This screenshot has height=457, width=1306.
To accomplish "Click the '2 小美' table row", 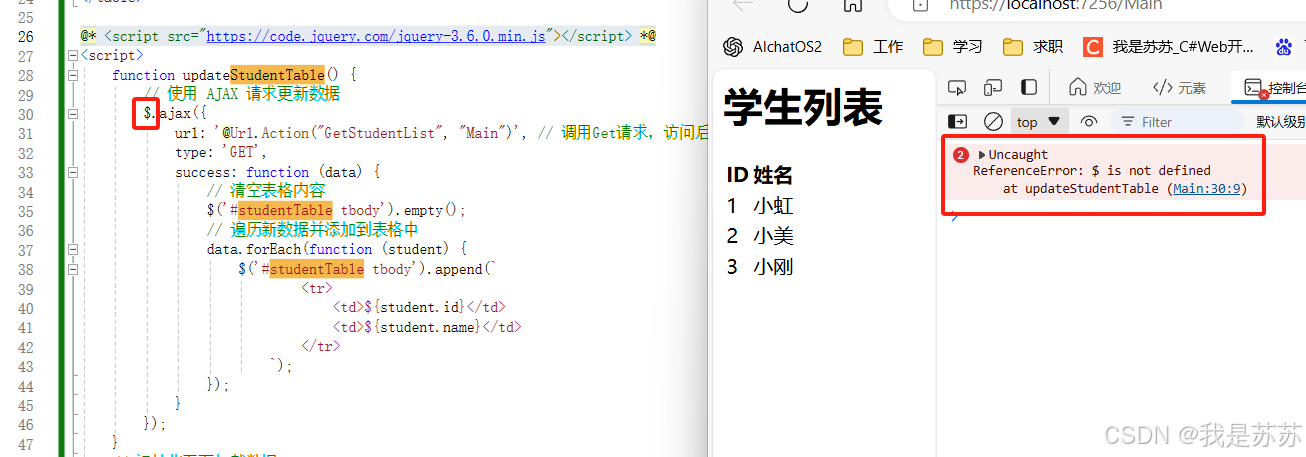I will (760, 236).
